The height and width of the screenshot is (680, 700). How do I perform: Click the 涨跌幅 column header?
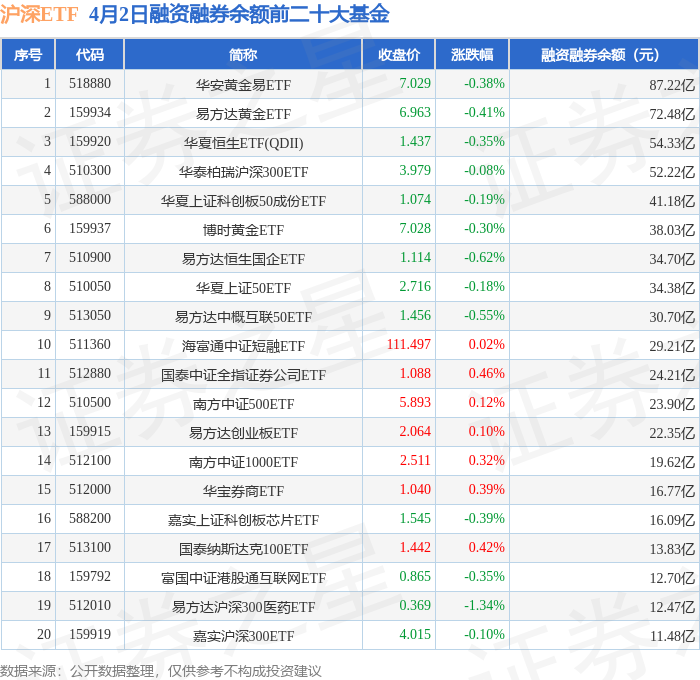click(x=472, y=54)
